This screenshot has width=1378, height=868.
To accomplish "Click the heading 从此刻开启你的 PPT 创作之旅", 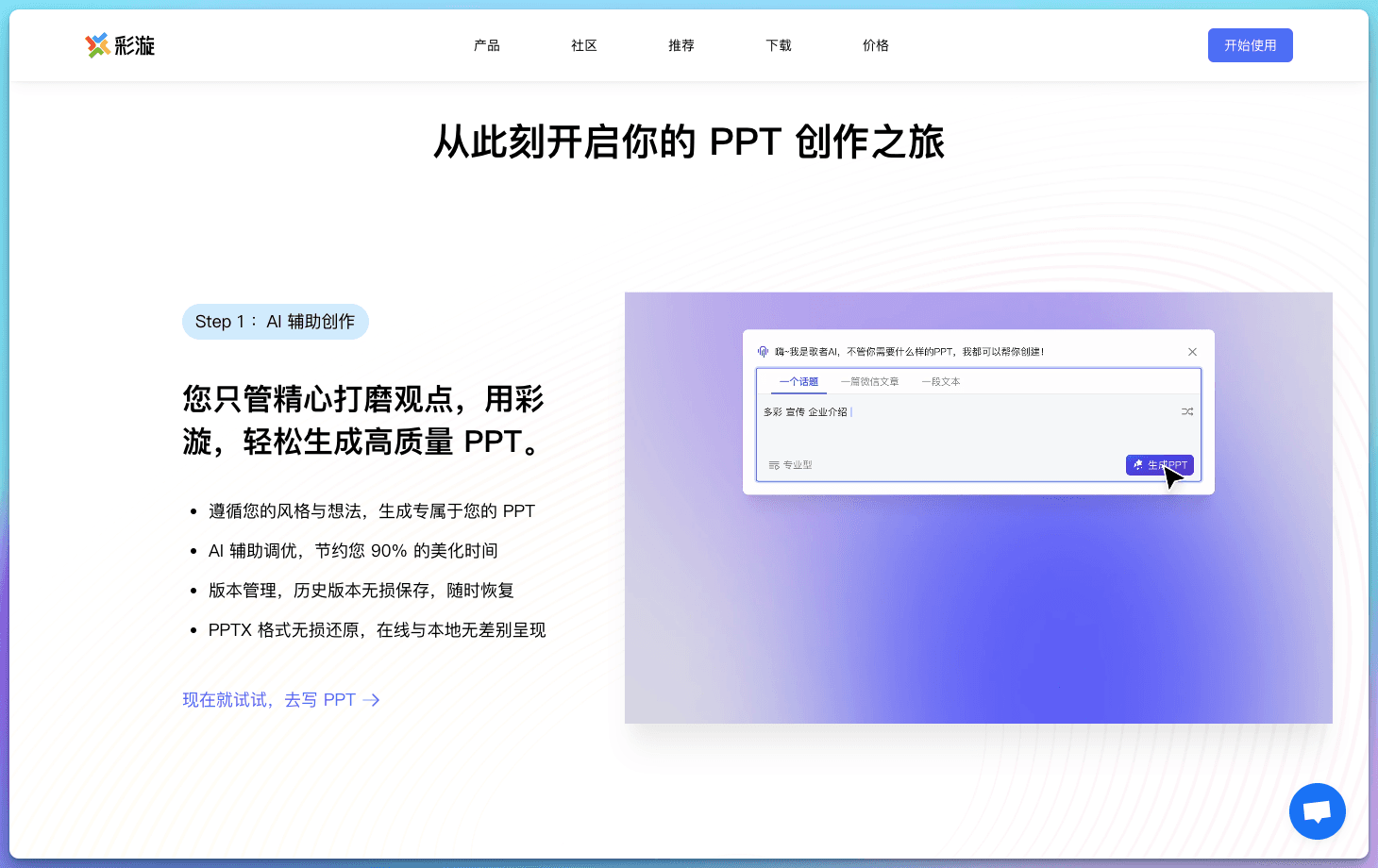I will point(689,142).
